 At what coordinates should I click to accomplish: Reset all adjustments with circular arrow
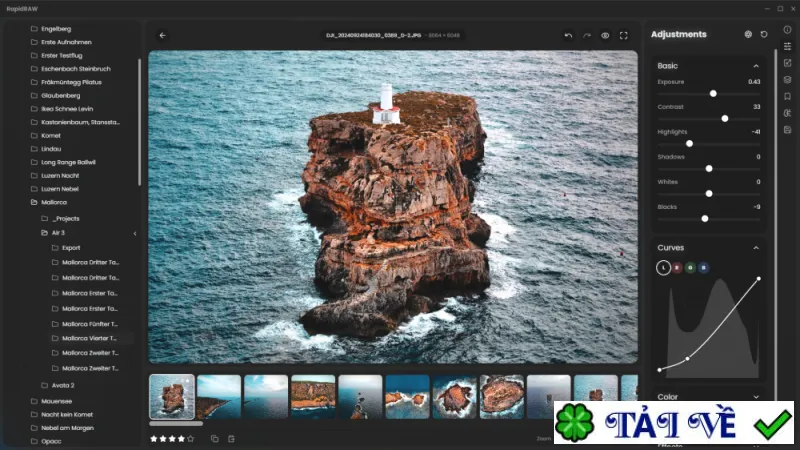pos(764,34)
